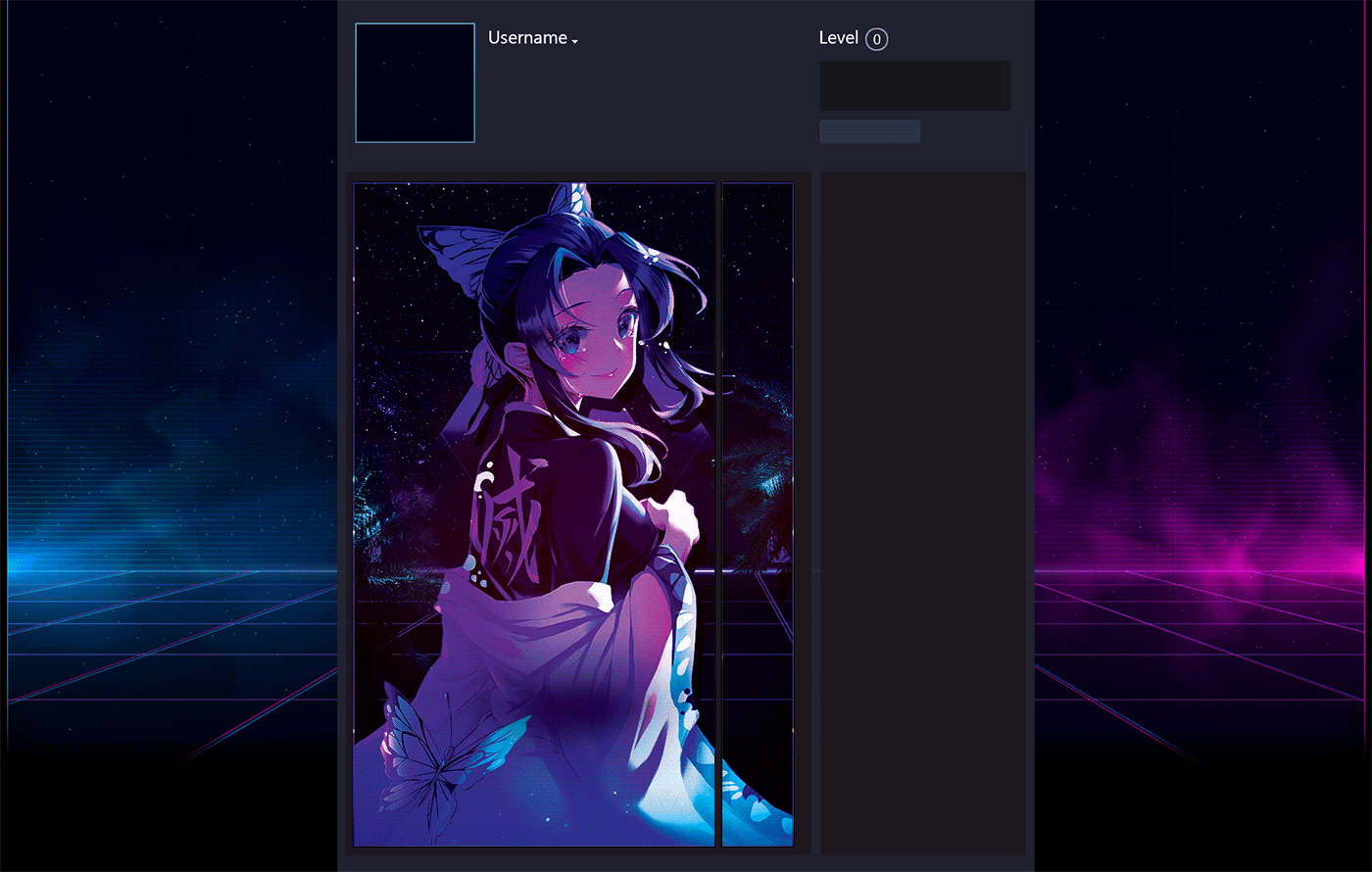The image size is (1372, 872).
Task: Click the small grey button under Level
Action: click(870, 131)
